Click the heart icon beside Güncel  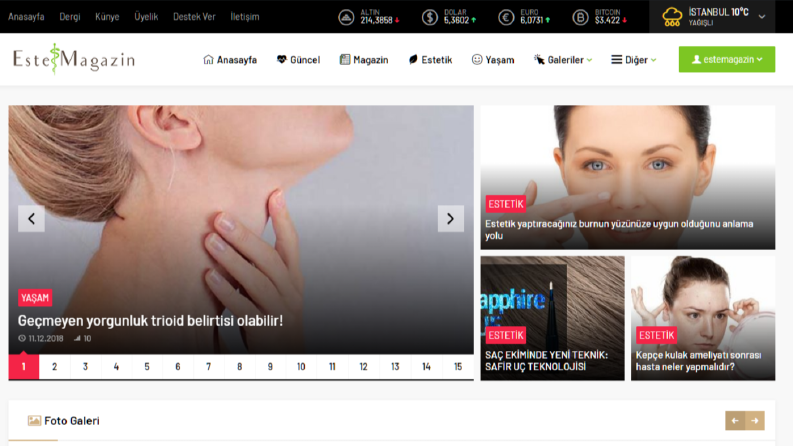click(281, 59)
